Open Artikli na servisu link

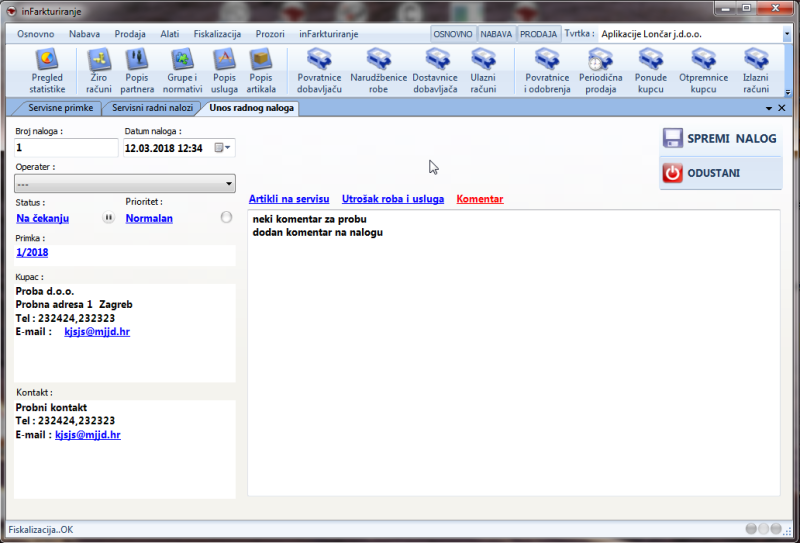(289, 199)
